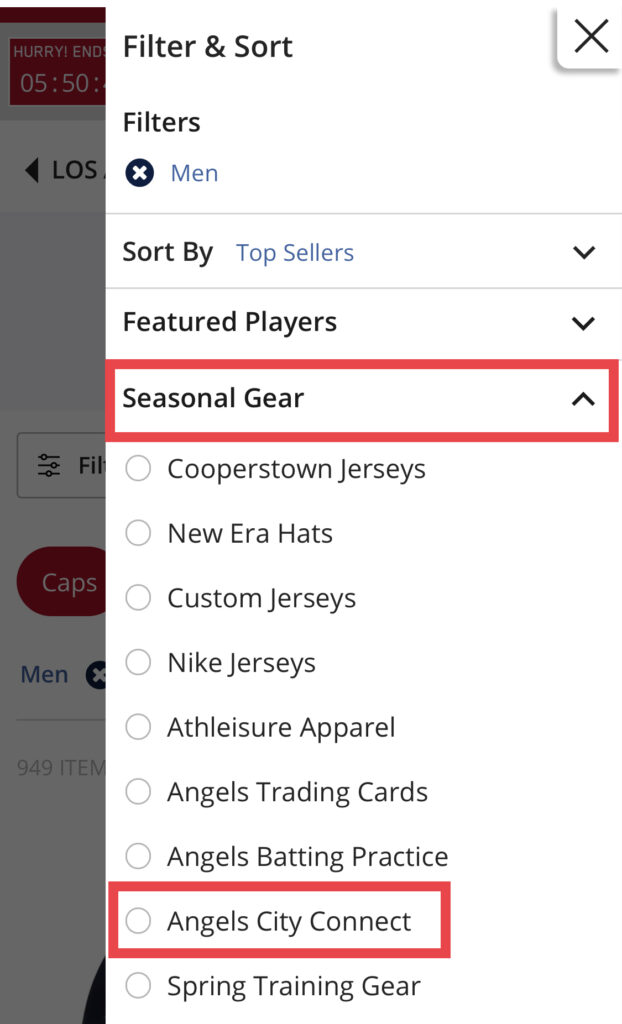Click the filter sliders icon behind panel
622x1024 pixels.
tap(48, 465)
